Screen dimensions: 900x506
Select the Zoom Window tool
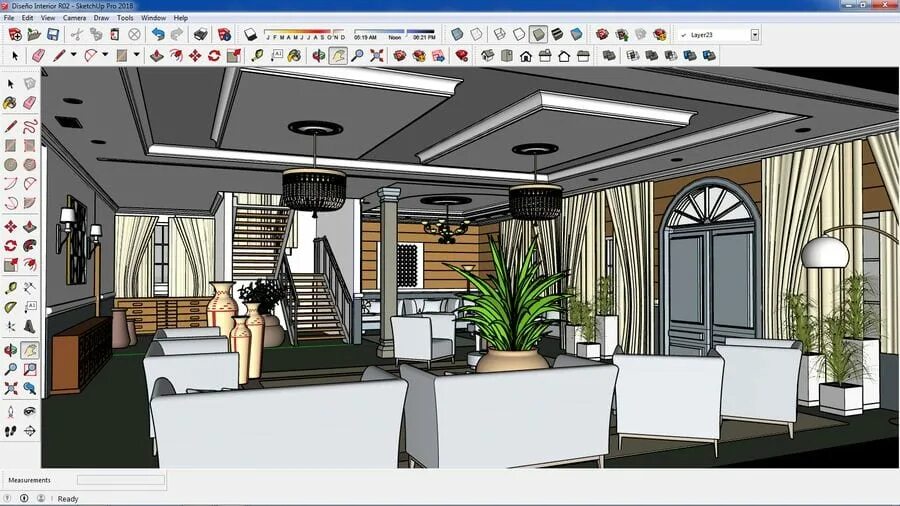tap(29, 369)
